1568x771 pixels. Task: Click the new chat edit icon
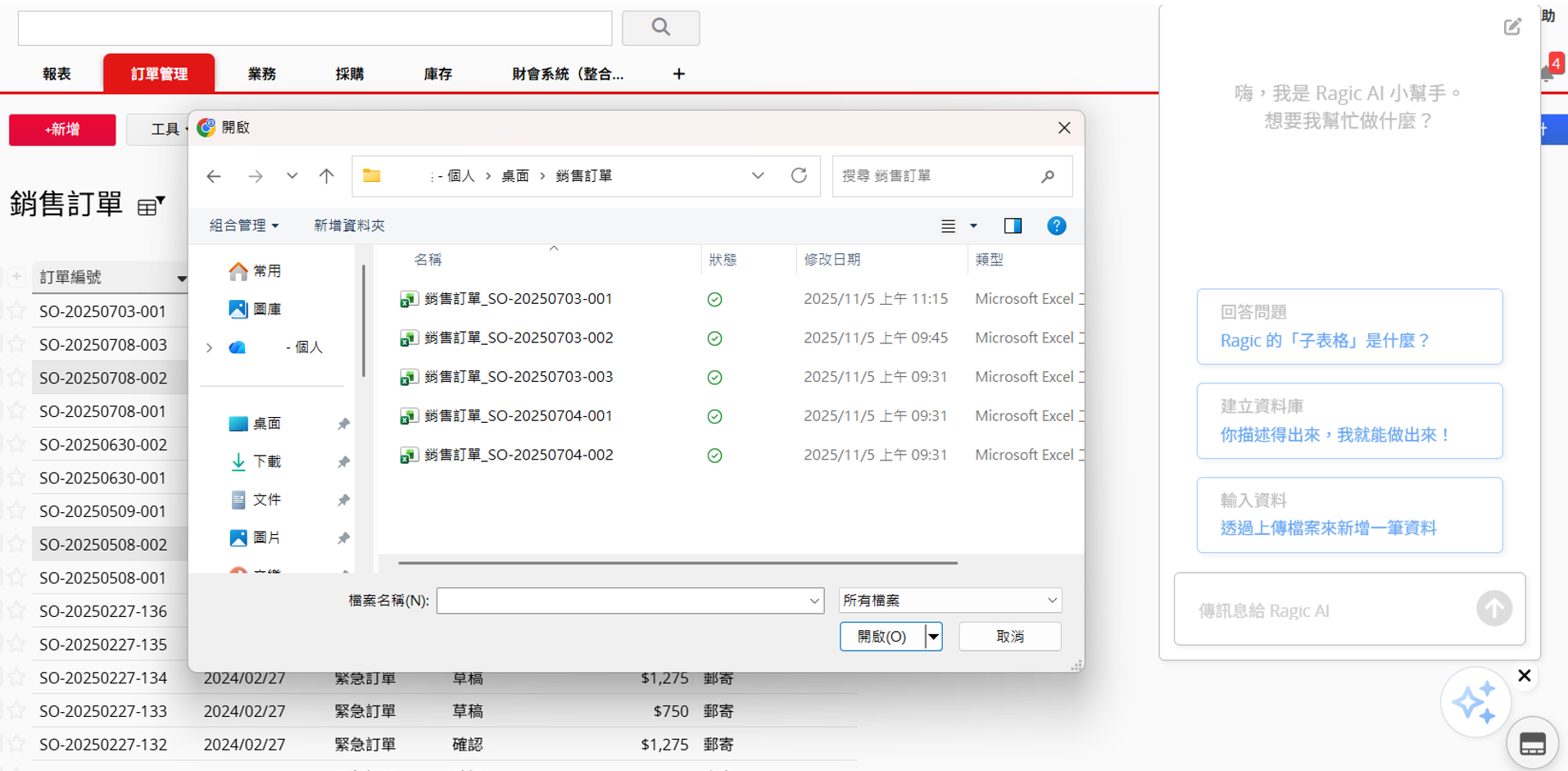click(x=1512, y=27)
